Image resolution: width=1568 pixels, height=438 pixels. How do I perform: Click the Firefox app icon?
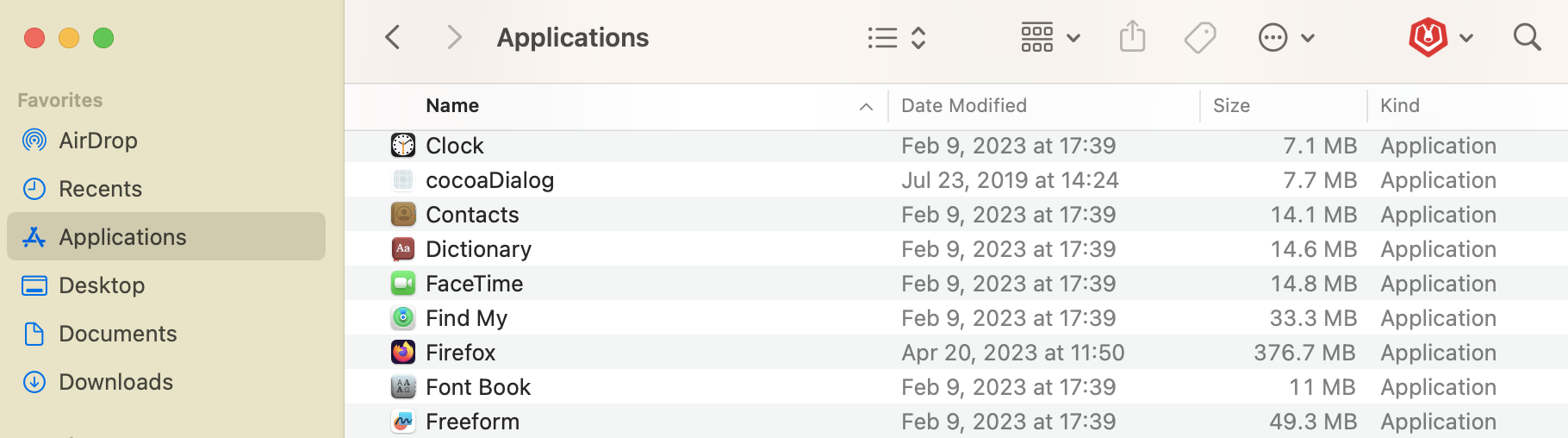403,353
